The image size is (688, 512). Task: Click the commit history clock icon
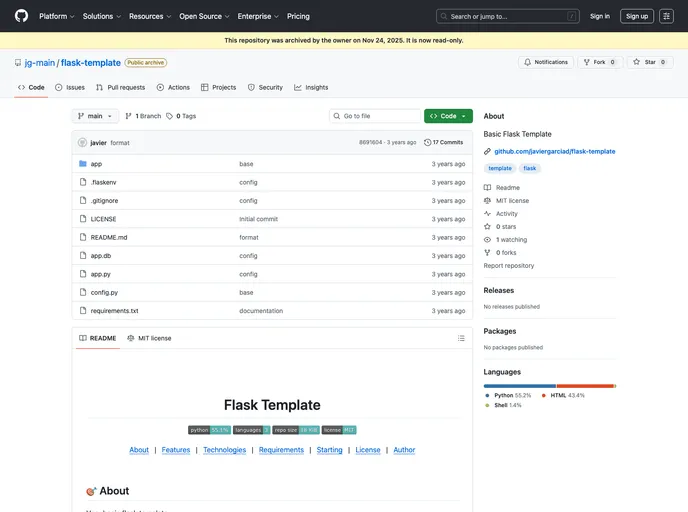(x=428, y=142)
